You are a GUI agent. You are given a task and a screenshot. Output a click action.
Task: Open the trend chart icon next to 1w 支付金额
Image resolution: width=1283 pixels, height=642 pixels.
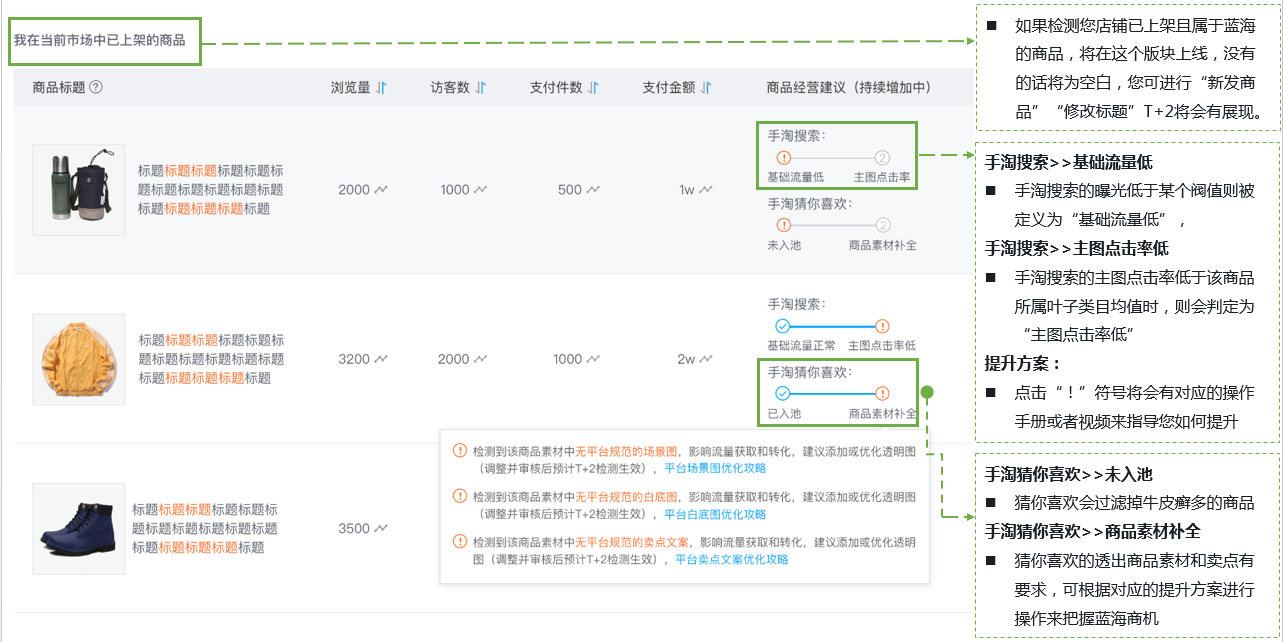click(706, 190)
